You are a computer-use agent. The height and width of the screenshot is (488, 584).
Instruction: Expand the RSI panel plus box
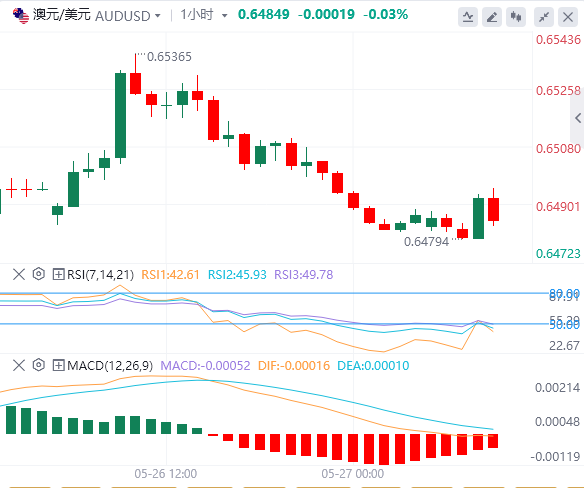(x=58, y=275)
